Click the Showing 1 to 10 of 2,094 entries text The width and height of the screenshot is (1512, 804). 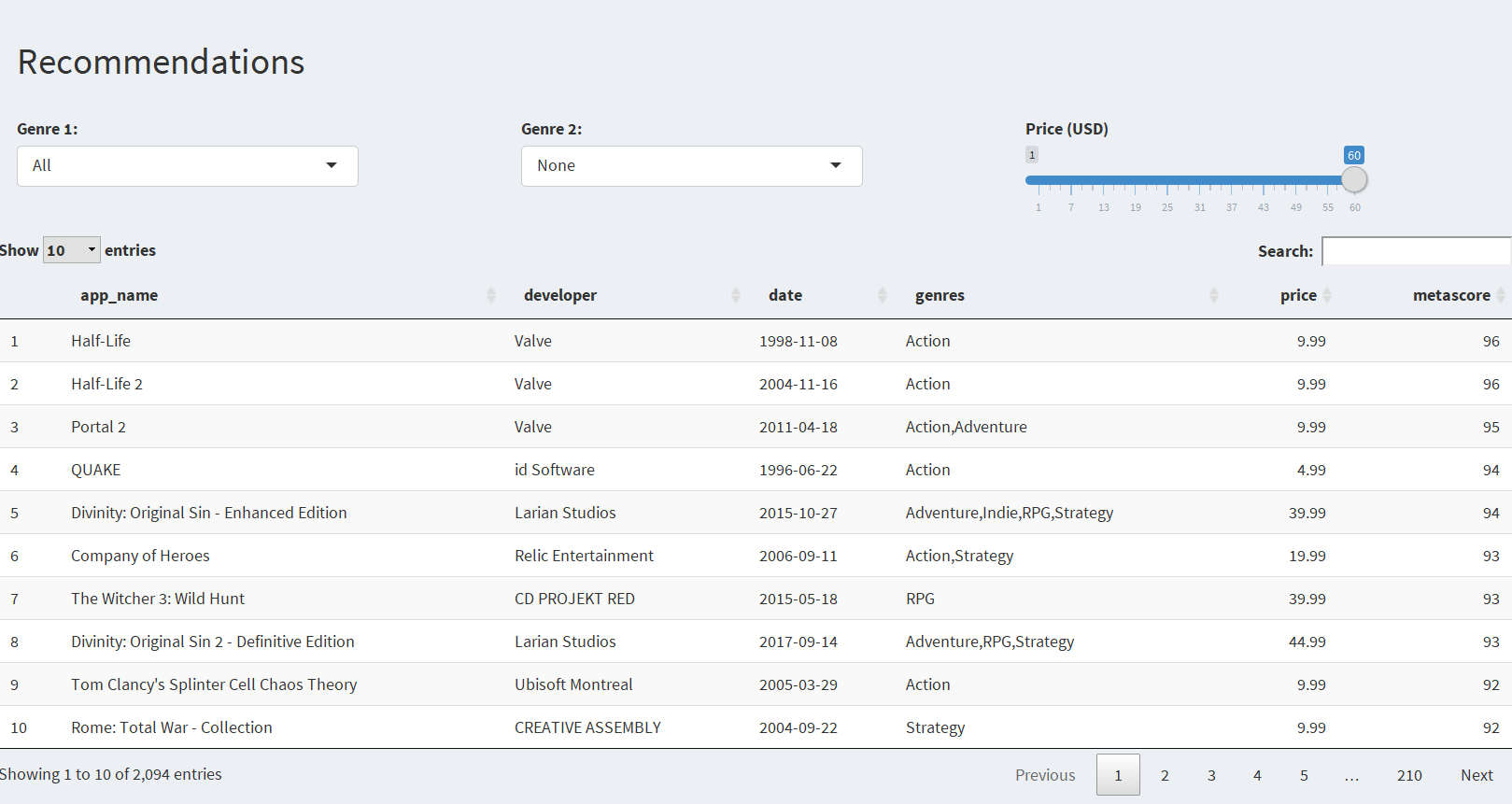pos(110,774)
